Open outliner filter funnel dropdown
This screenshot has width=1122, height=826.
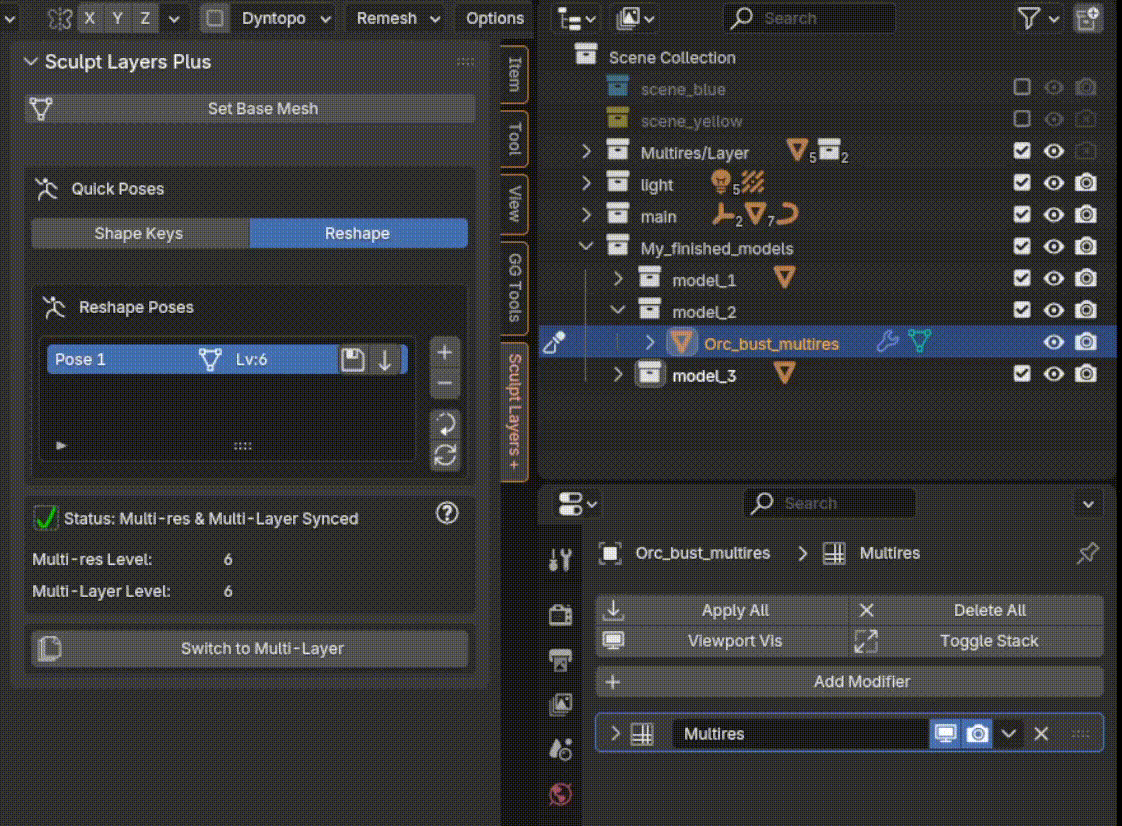click(x=1038, y=19)
